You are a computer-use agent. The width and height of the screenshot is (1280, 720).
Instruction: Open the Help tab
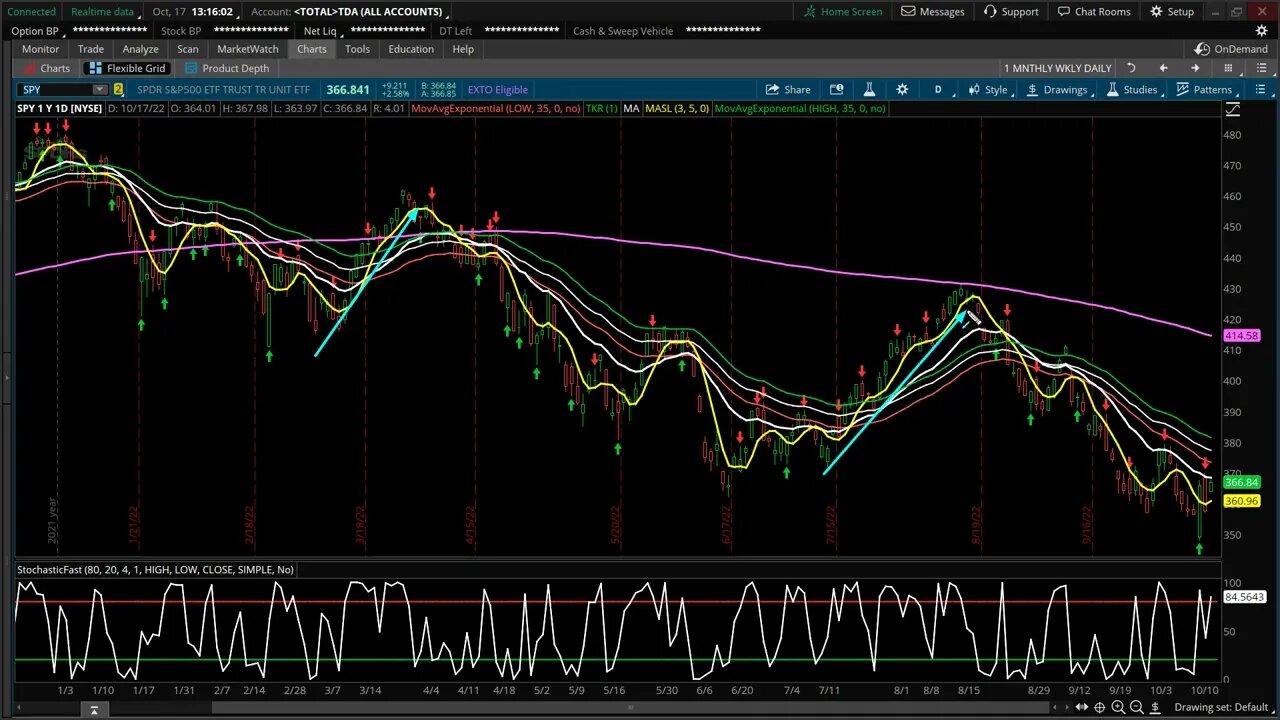(x=463, y=49)
